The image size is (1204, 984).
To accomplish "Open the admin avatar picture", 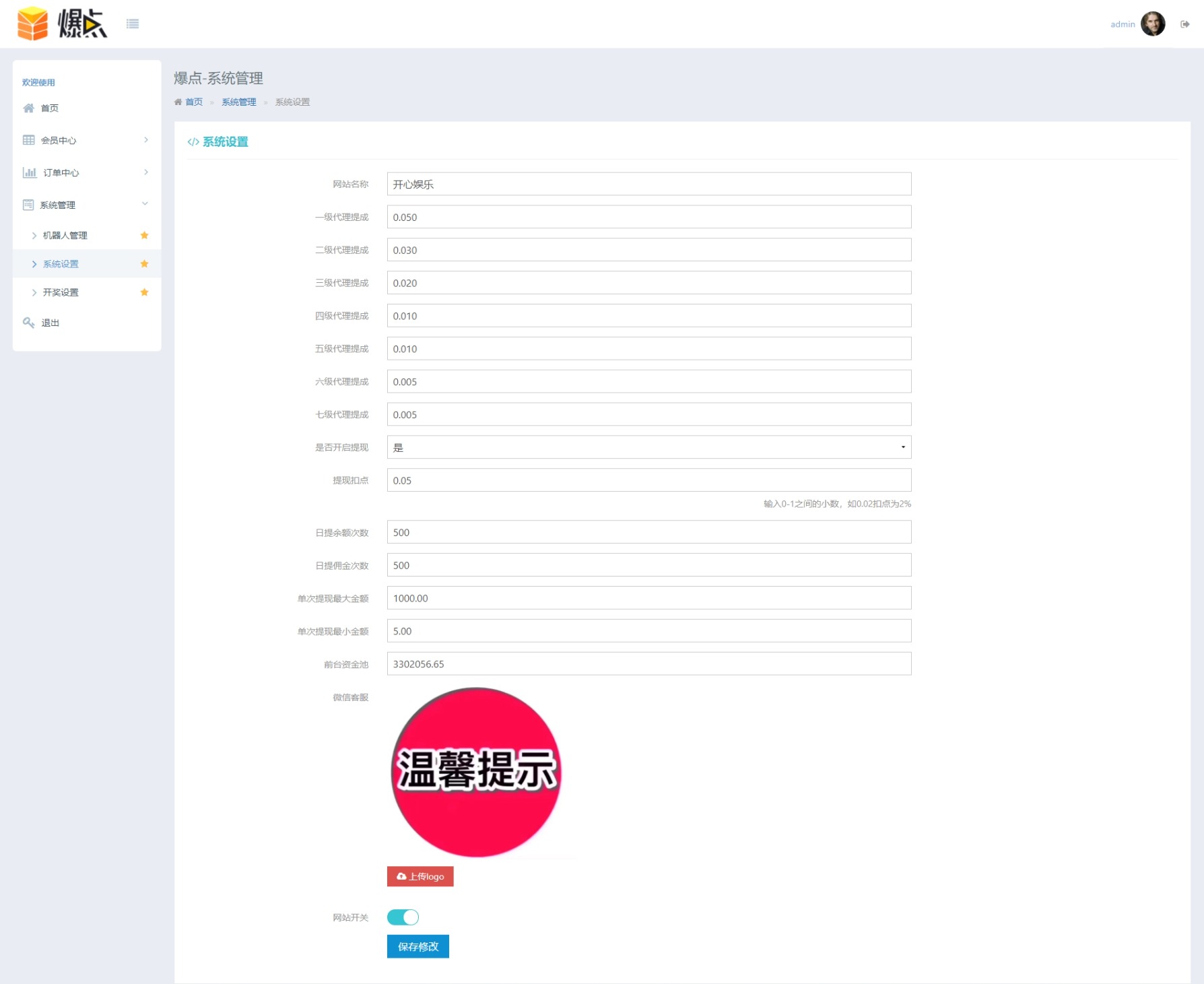I will [x=1152, y=24].
